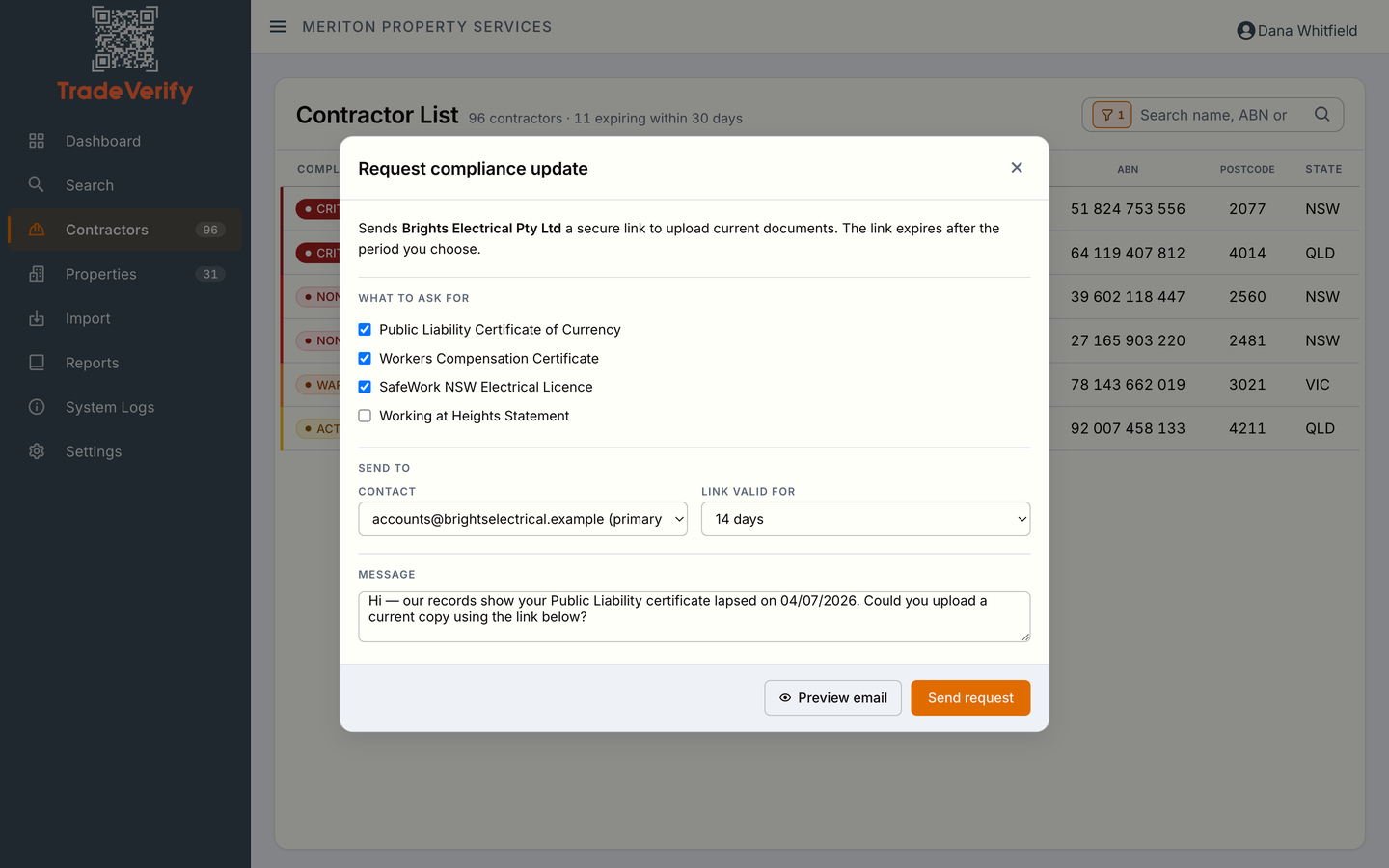Click the Contractor List heading
This screenshot has height=868, width=1389.
click(x=377, y=115)
